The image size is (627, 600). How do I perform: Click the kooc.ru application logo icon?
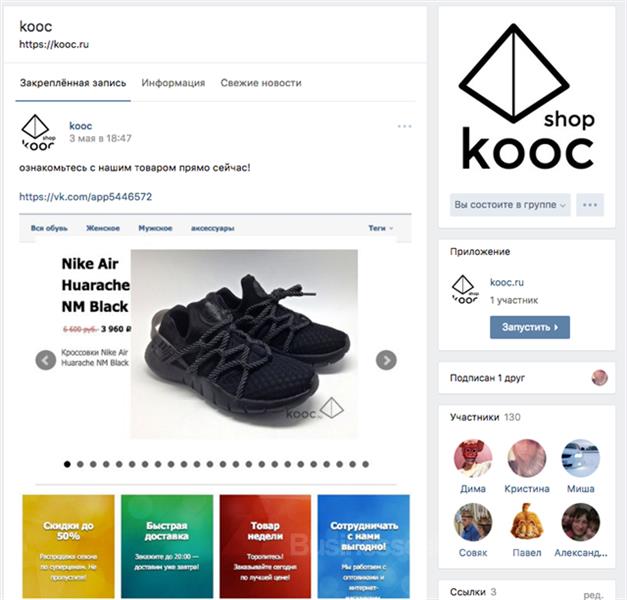tap(465, 290)
